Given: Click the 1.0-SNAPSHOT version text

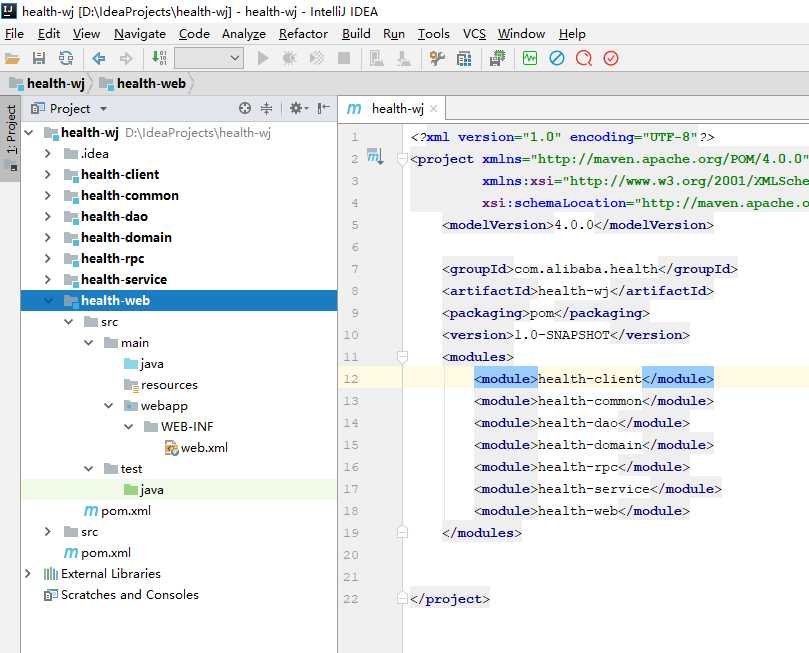Looking at the screenshot, I should tap(562, 335).
